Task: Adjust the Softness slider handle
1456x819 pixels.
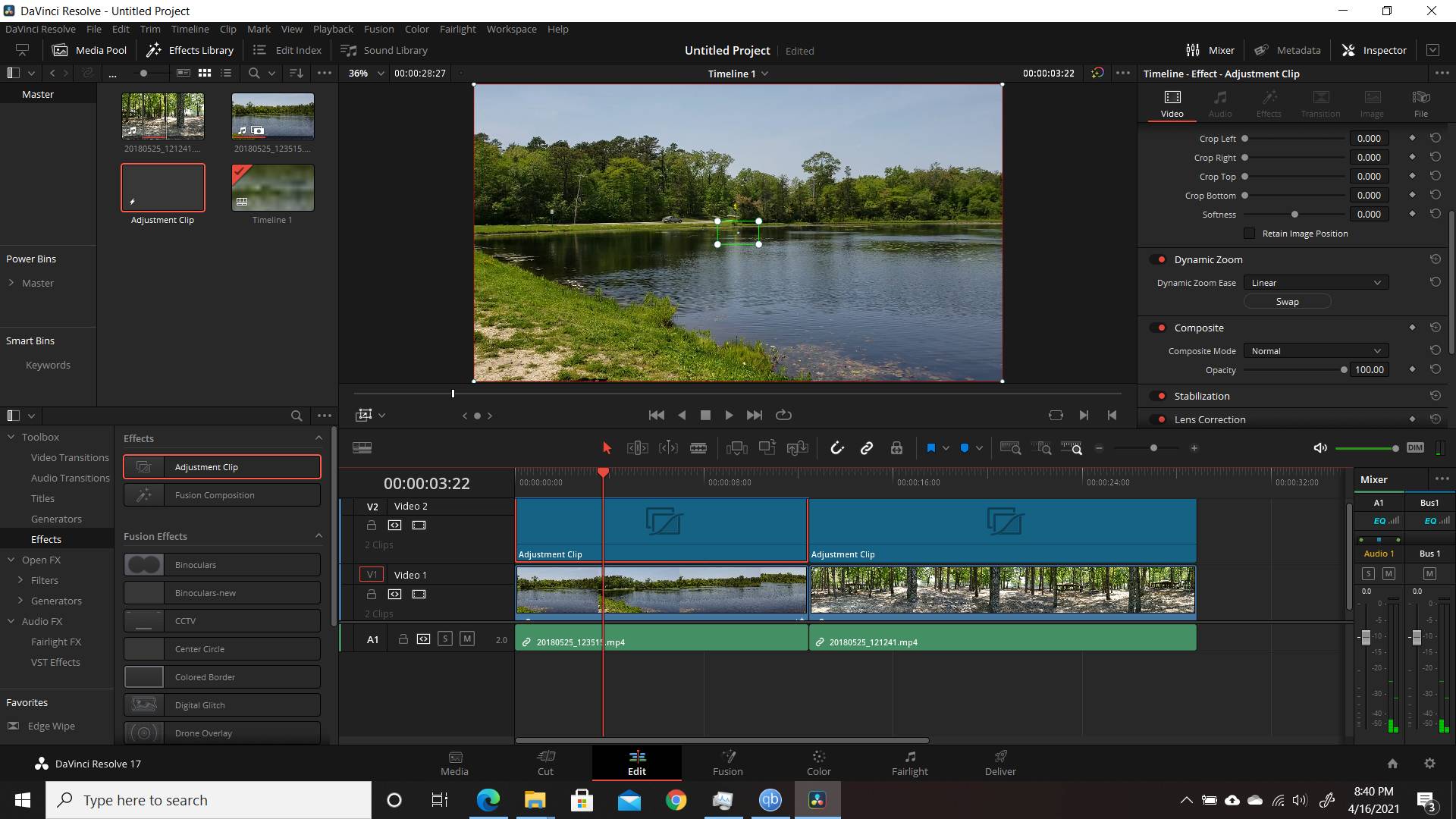Action: [x=1294, y=215]
